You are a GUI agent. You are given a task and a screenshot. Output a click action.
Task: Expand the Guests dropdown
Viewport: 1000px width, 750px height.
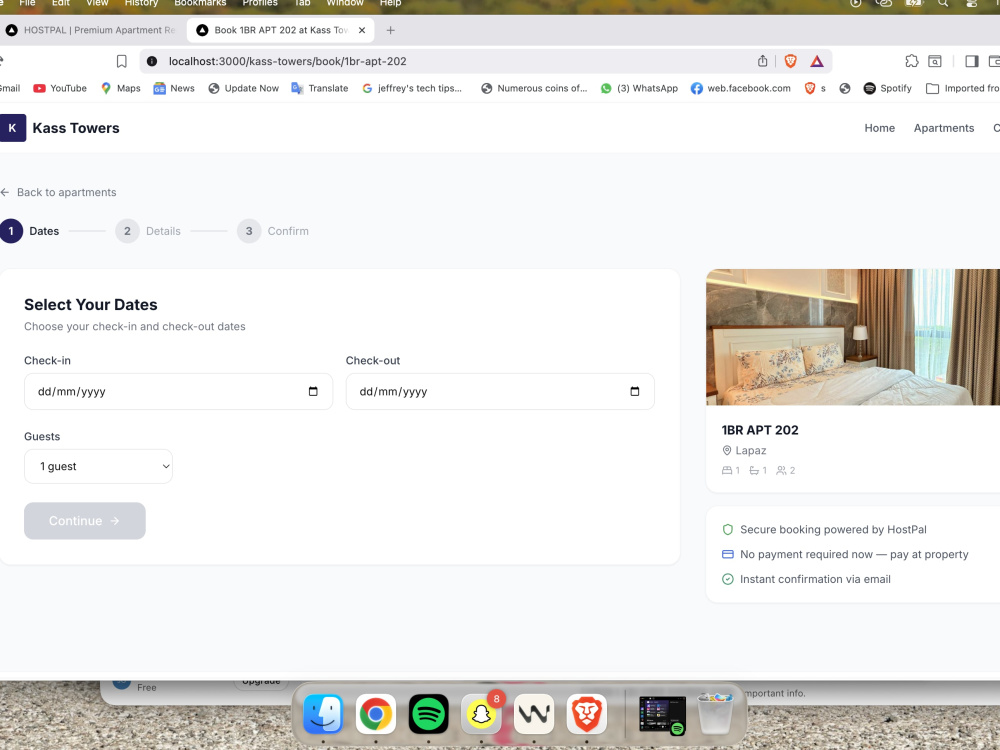98,467
